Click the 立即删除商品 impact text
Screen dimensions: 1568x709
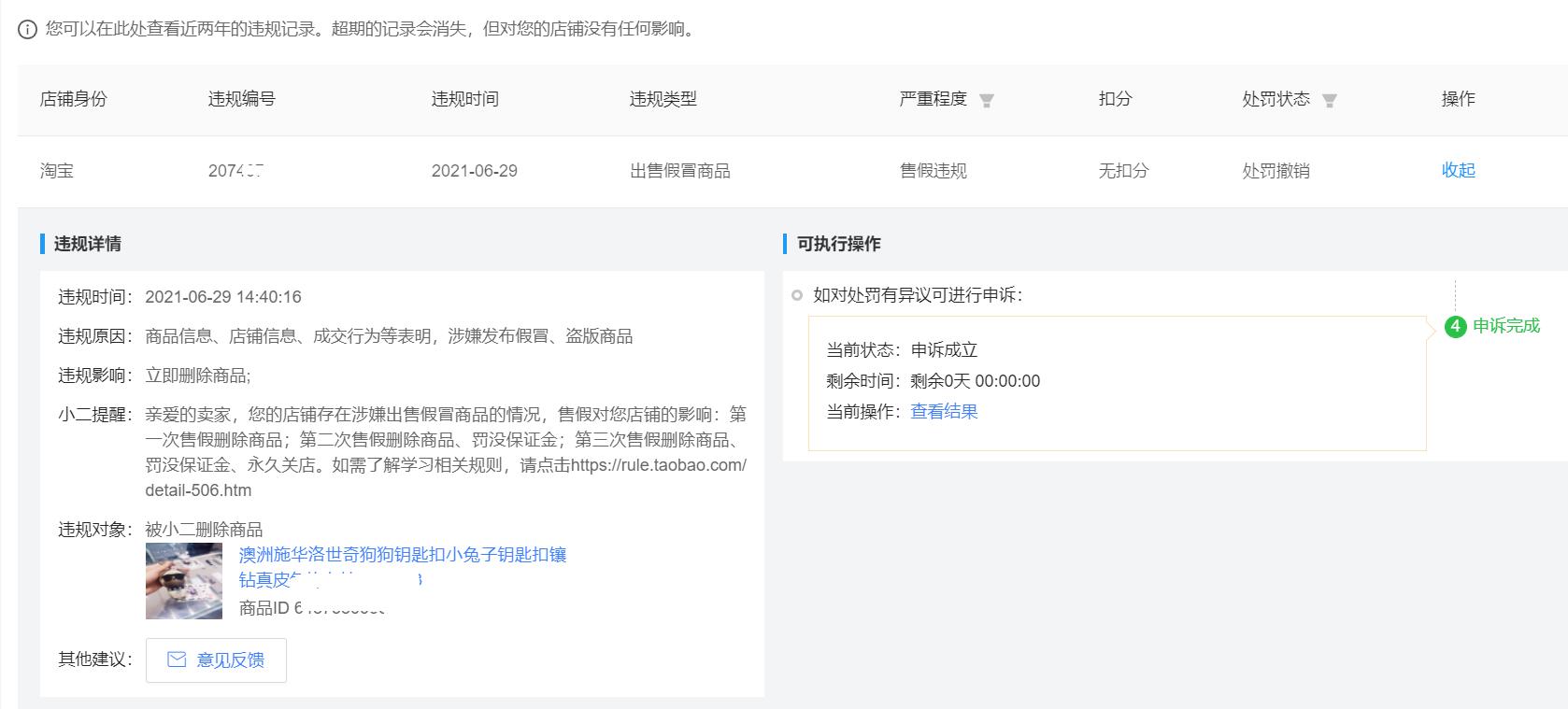(198, 376)
